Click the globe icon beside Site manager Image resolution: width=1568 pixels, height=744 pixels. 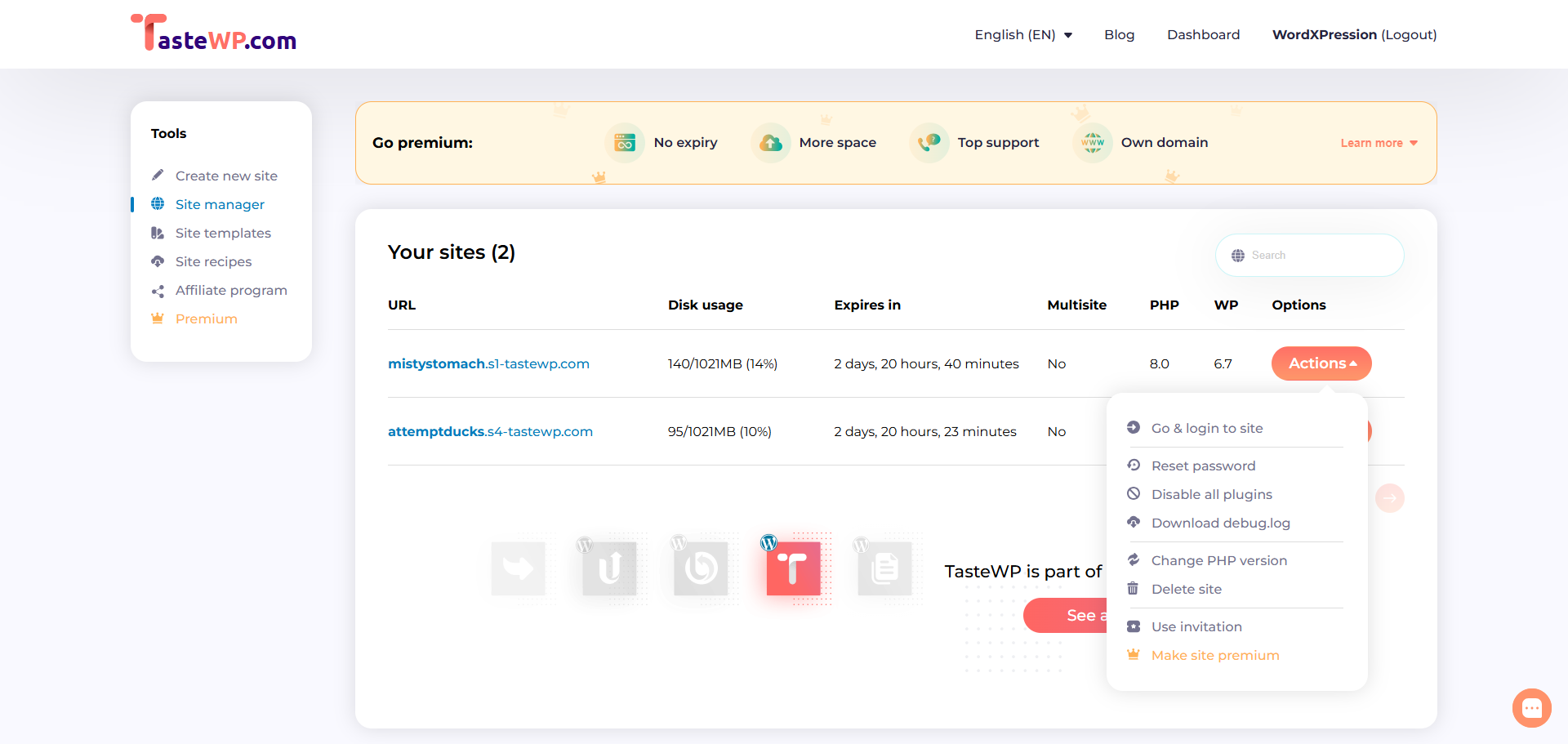click(158, 203)
